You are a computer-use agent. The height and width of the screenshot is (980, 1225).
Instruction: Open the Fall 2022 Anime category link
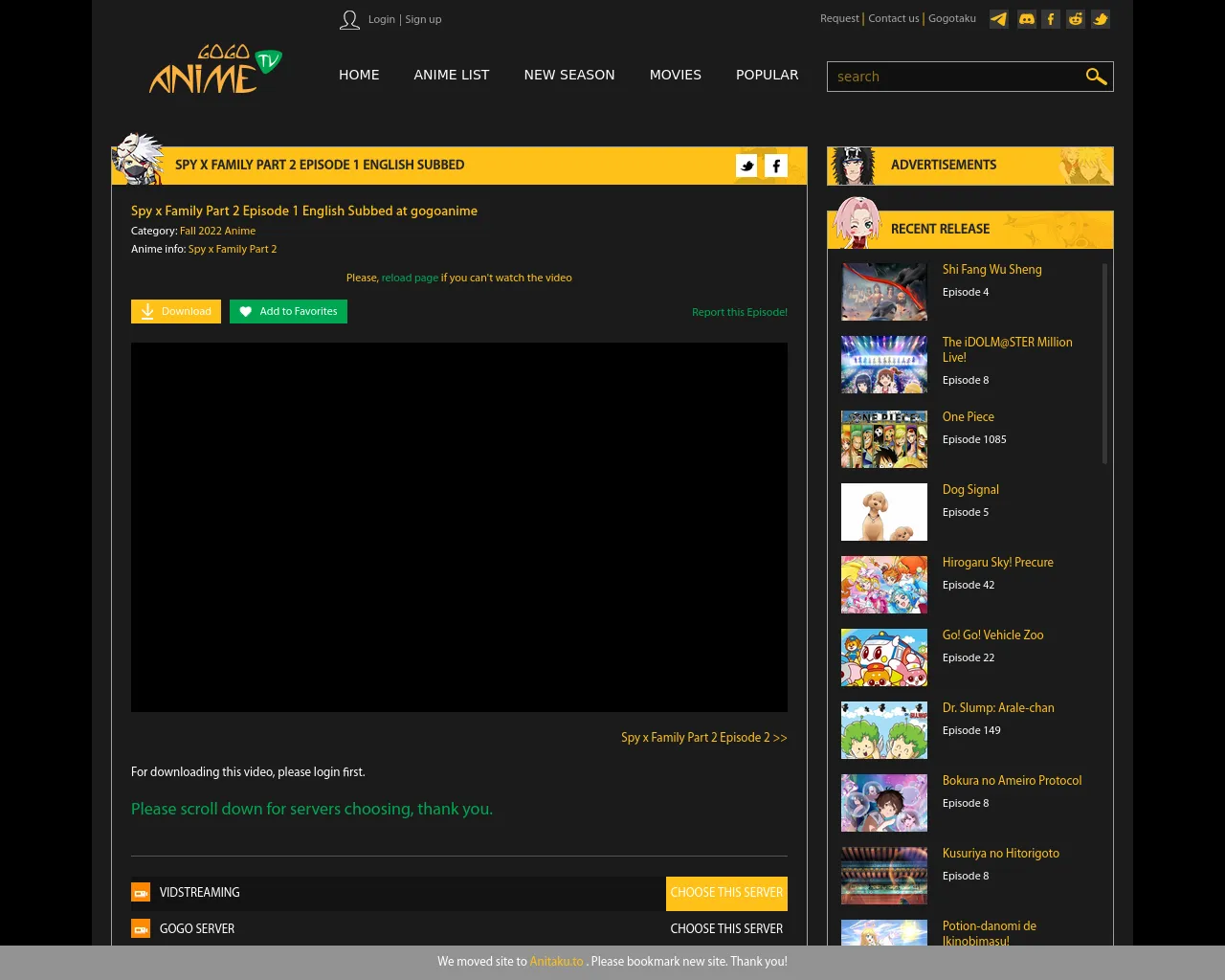tap(218, 231)
